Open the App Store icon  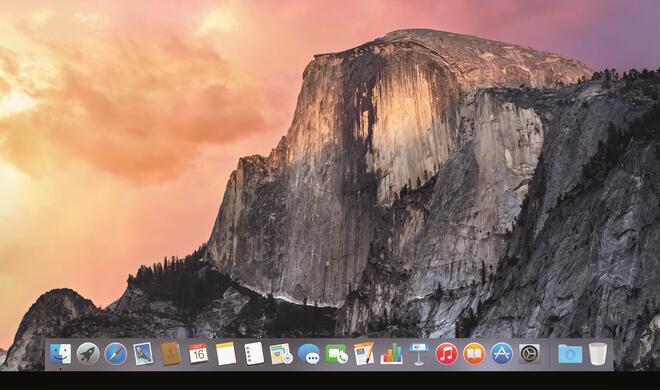tap(502, 354)
